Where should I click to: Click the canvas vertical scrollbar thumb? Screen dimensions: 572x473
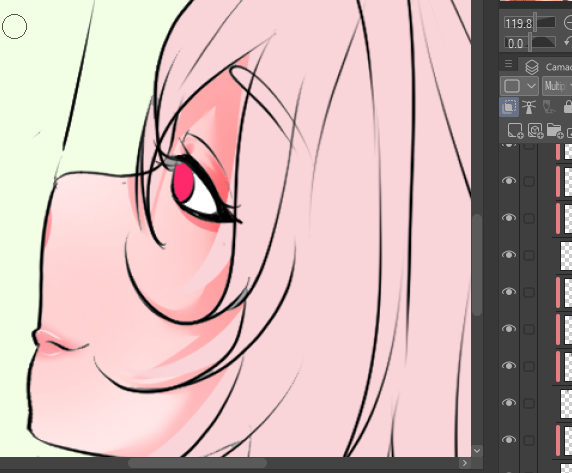[477, 265]
